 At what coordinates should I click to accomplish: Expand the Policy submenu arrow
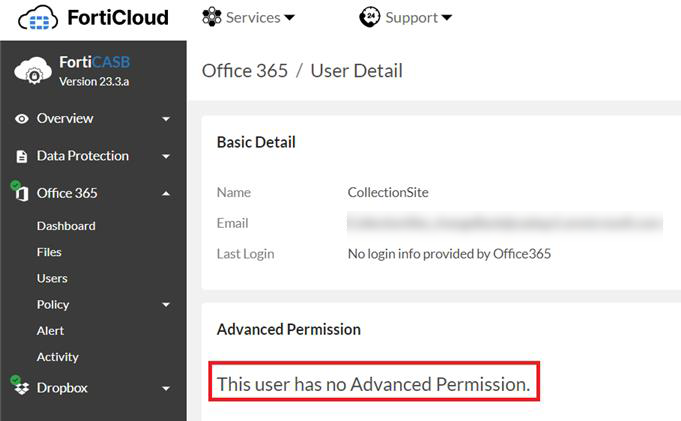pyautogui.click(x=166, y=305)
